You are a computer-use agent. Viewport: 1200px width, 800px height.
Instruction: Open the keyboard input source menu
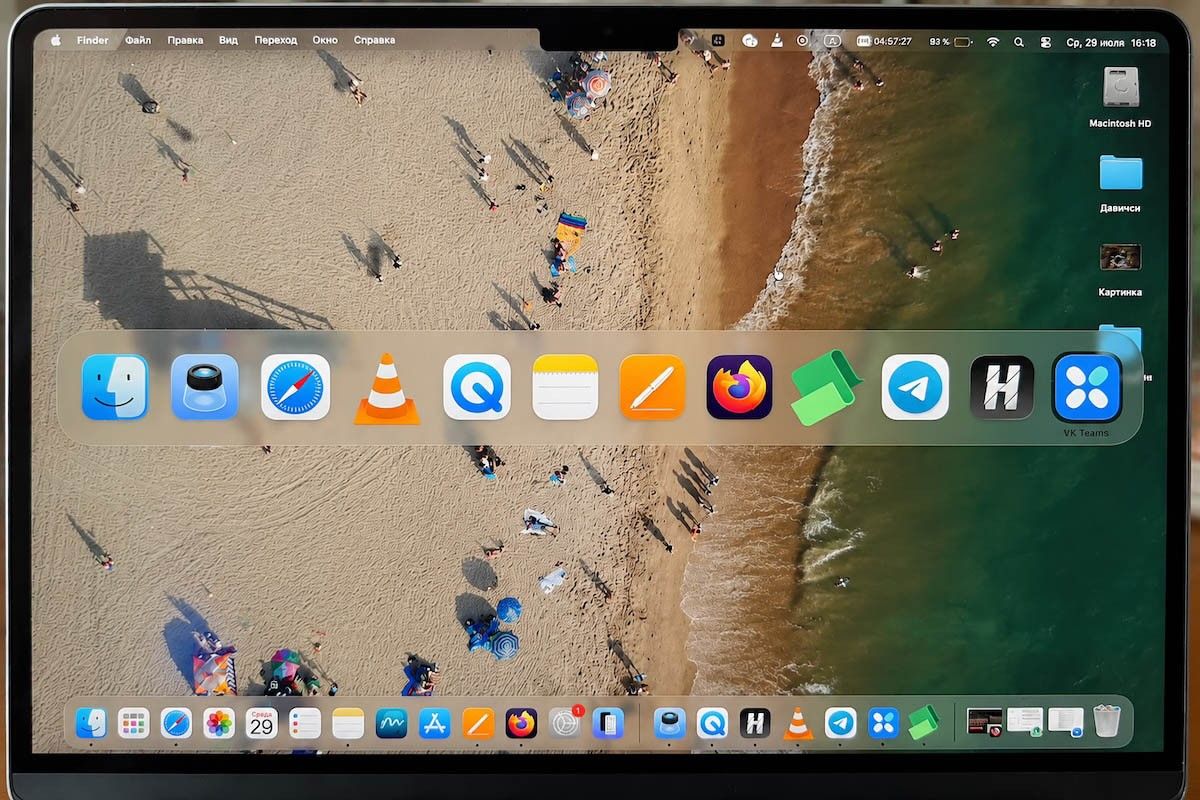[833, 41]
